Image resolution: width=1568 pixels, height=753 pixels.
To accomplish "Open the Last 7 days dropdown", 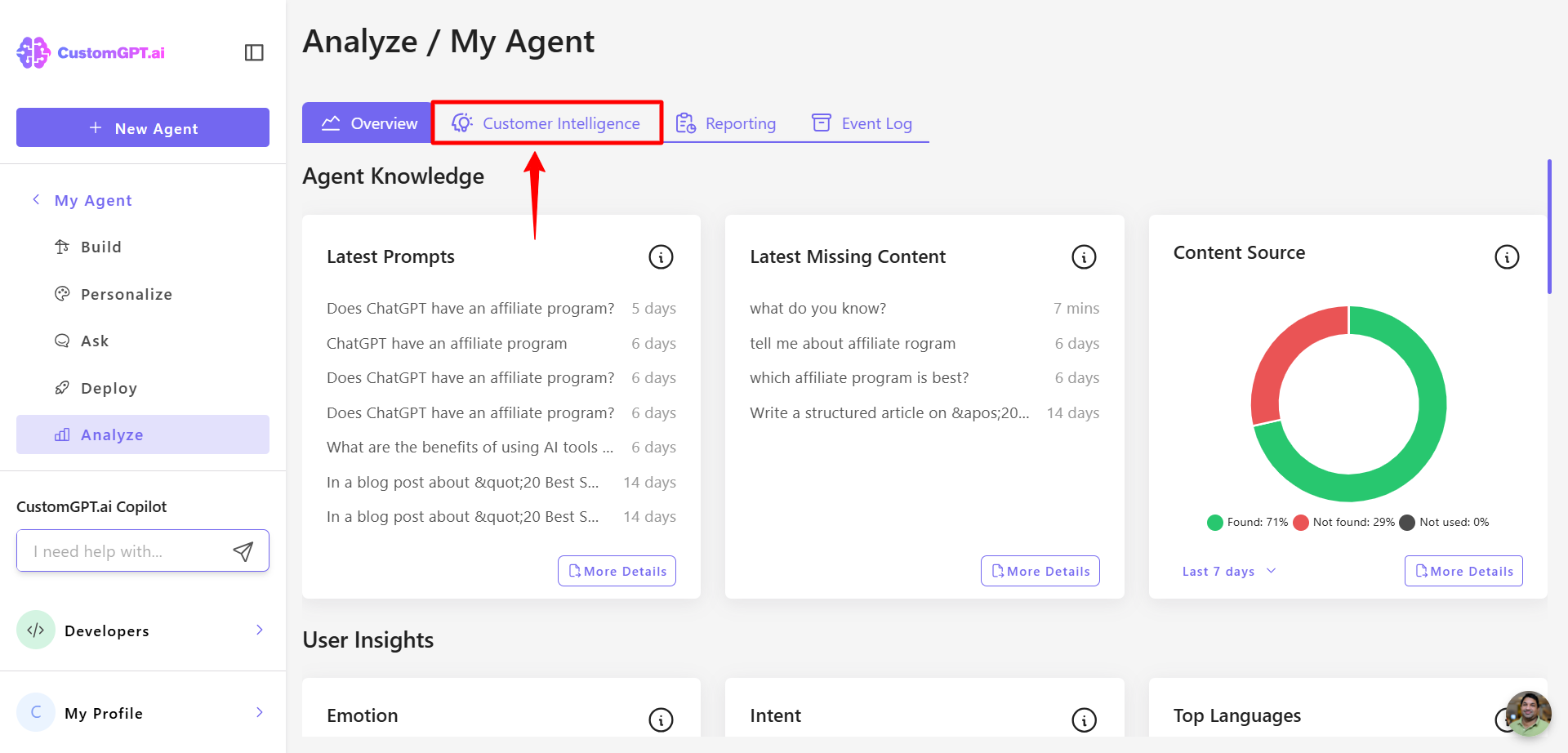I will pos(1229,572).
